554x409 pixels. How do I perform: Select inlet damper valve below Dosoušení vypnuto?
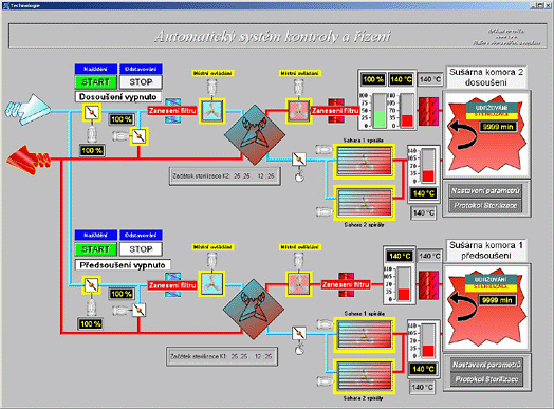pos(92,113)
